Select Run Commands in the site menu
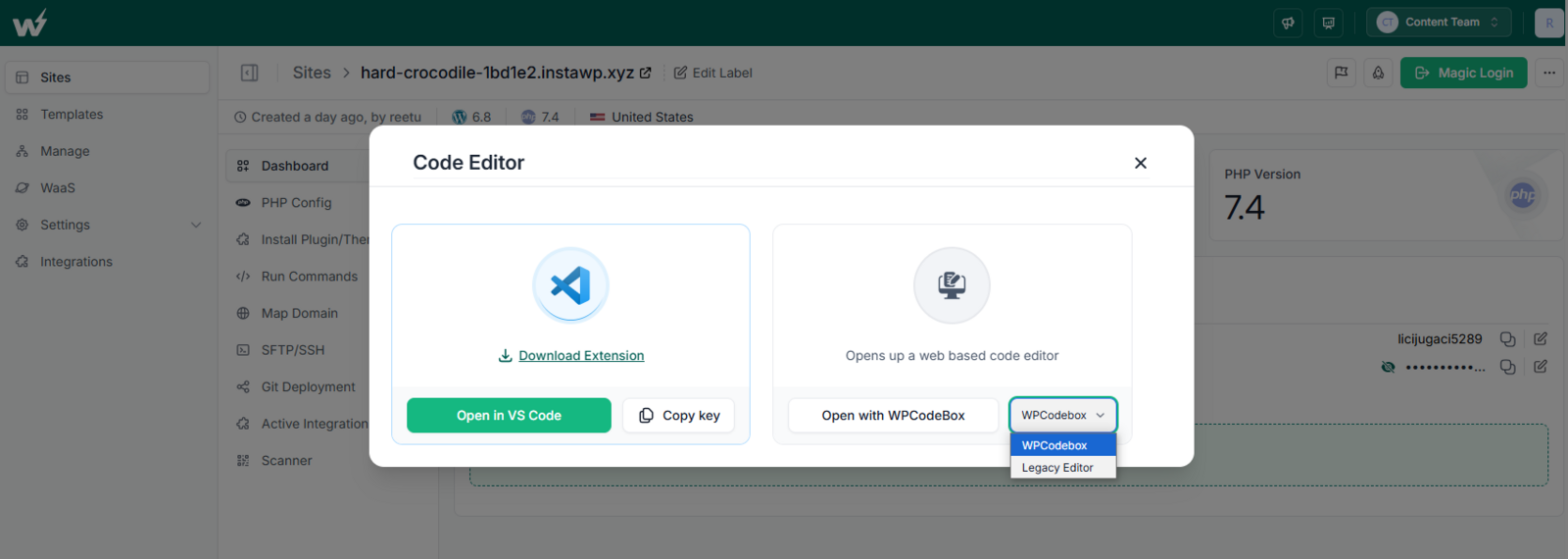Image resolution: width=1568 pixels, height=559 pixels. coord(297,277)
